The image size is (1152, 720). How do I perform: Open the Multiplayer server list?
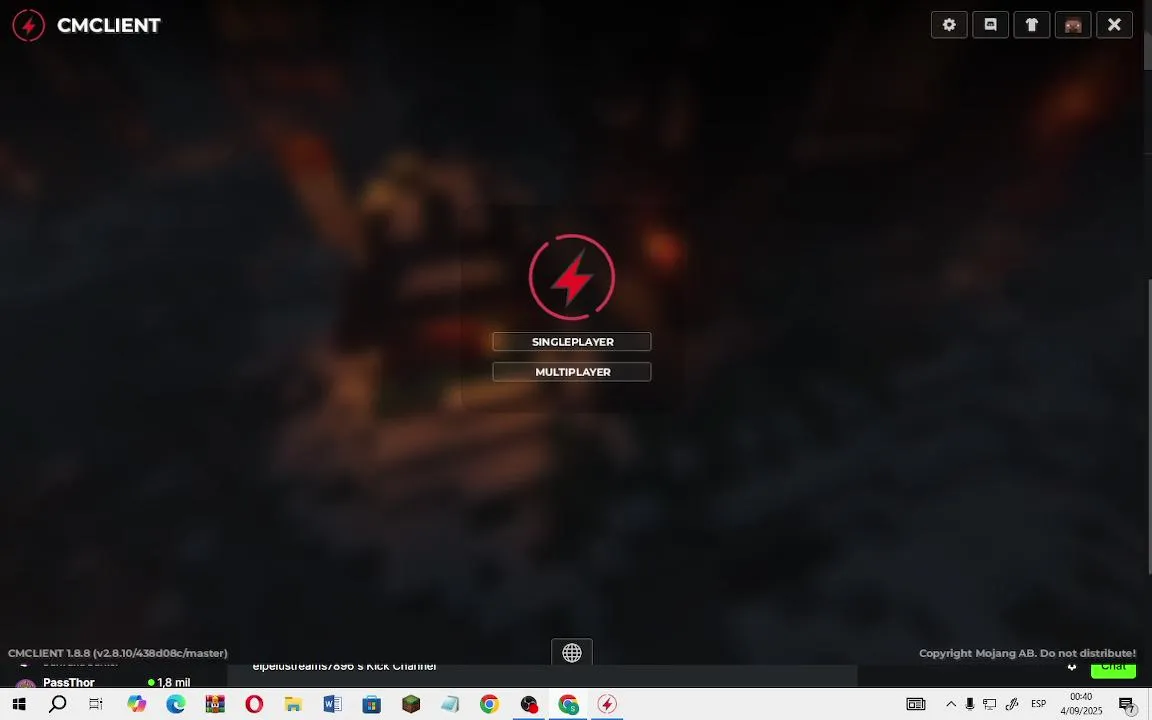(x=572, y=372)
